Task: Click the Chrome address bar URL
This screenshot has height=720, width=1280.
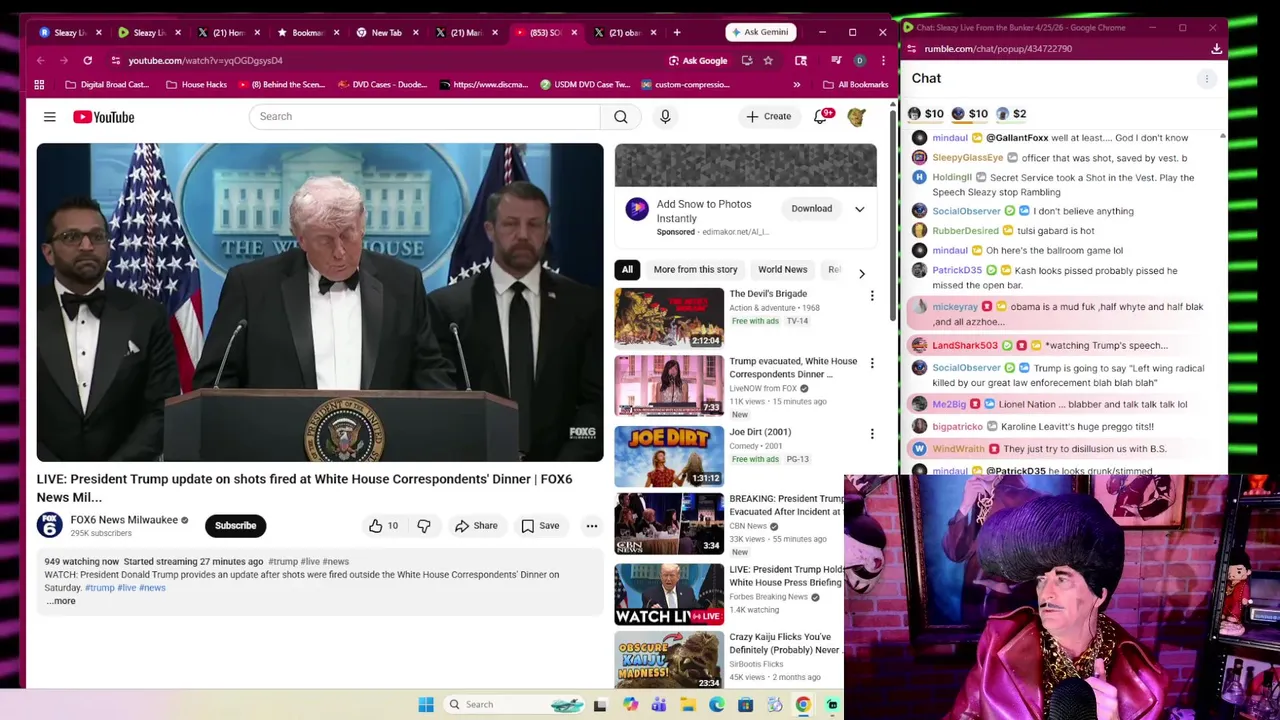Action: (205, 61)
